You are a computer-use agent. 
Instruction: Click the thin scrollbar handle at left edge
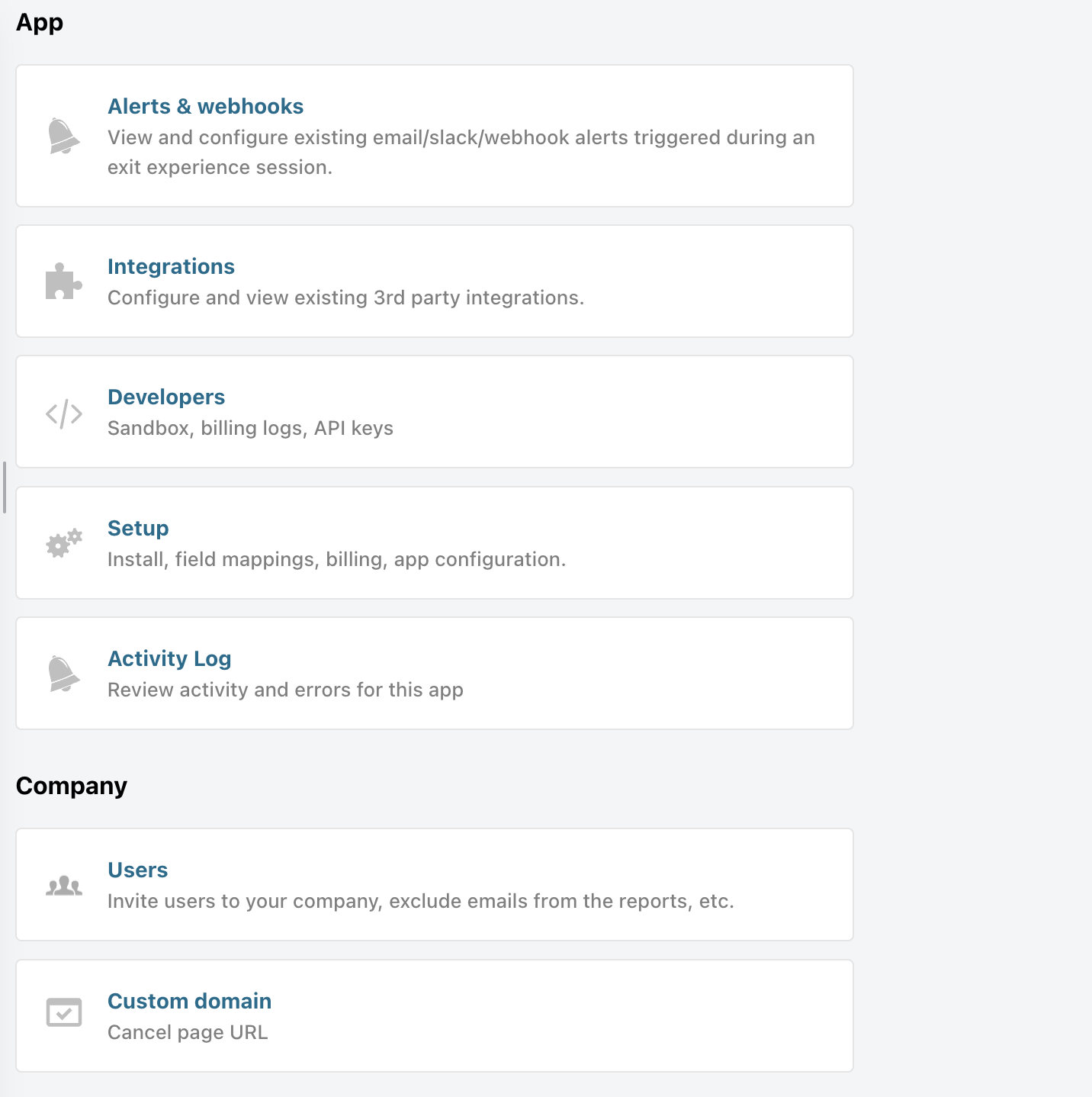pos(5,487)
